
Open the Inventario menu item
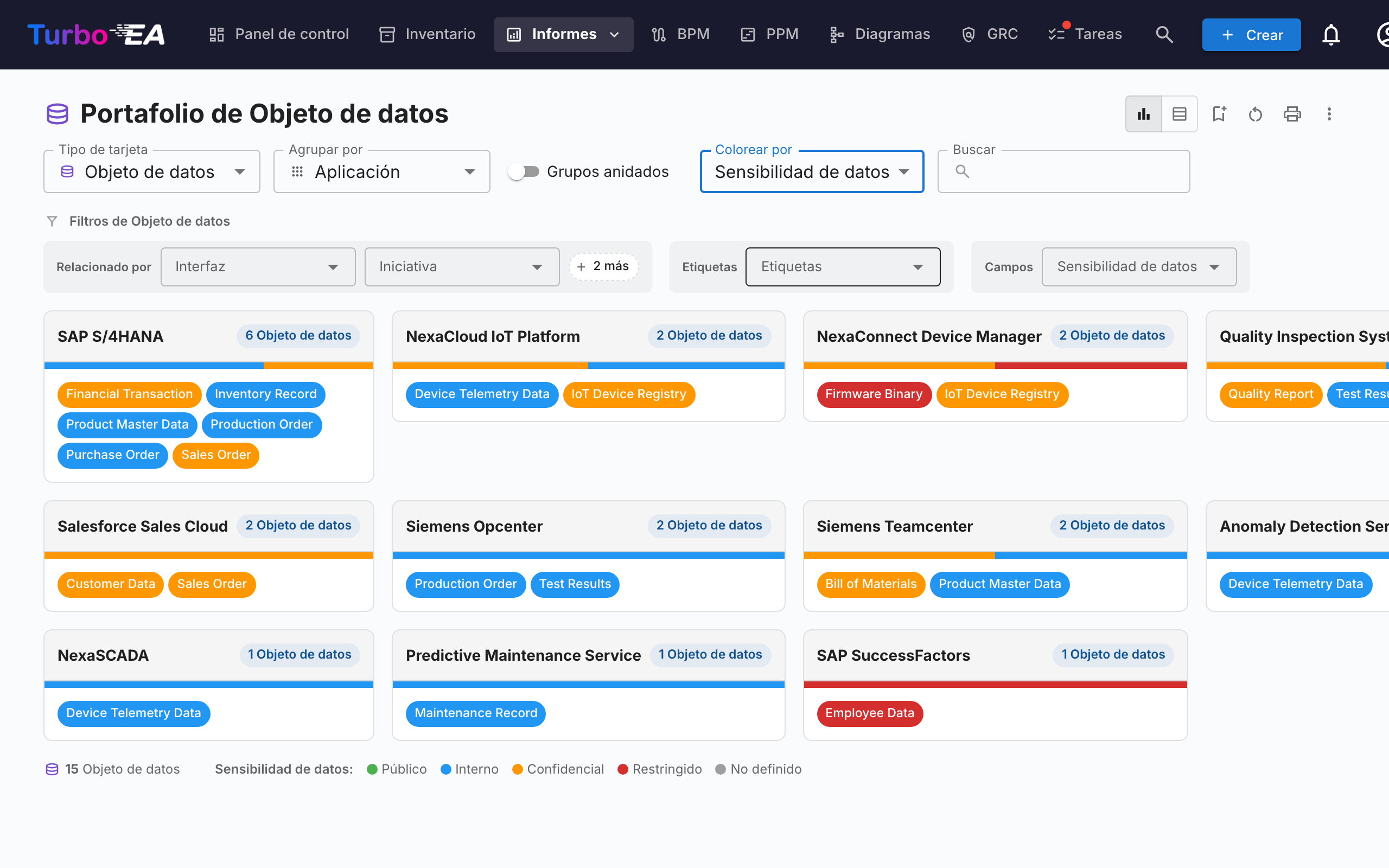pyautogui.click(x=427, y=34)
